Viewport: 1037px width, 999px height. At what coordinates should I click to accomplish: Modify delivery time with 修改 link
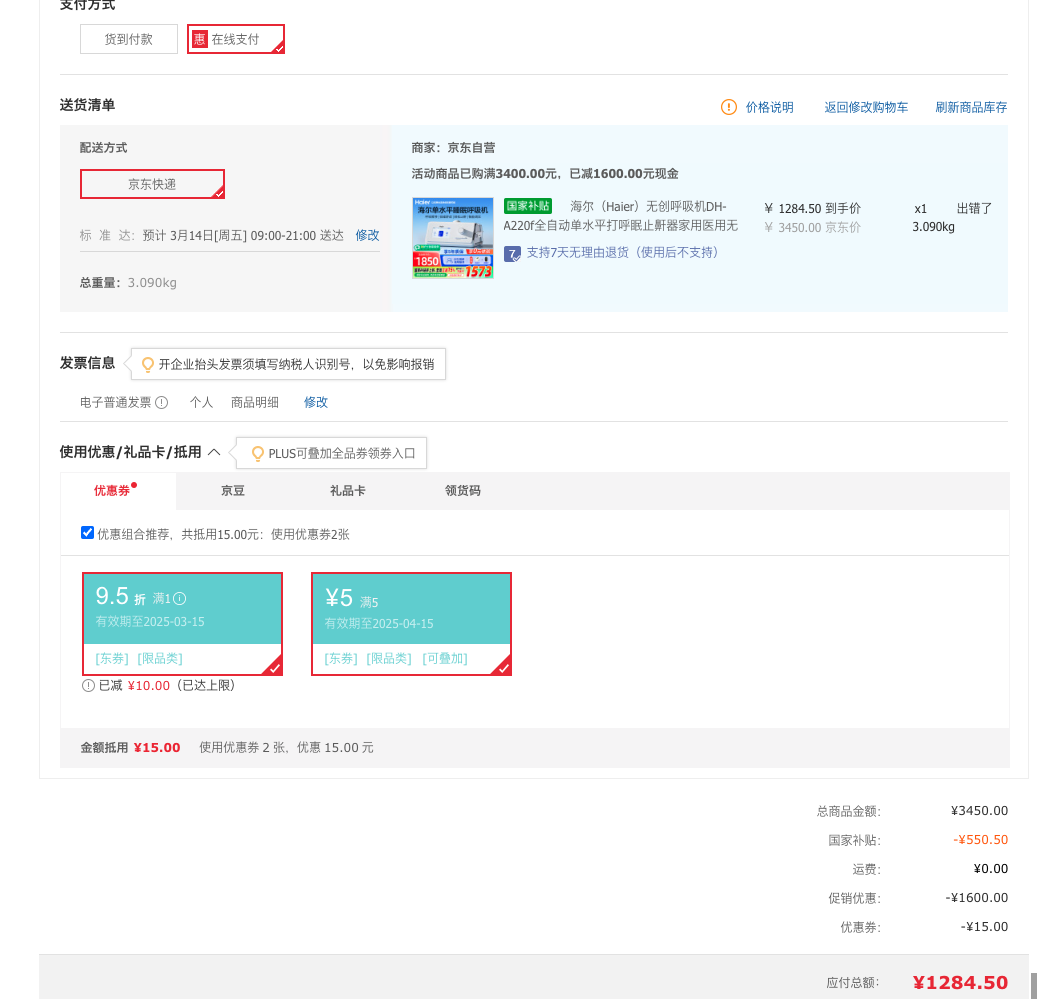click(x=367, y=235)
